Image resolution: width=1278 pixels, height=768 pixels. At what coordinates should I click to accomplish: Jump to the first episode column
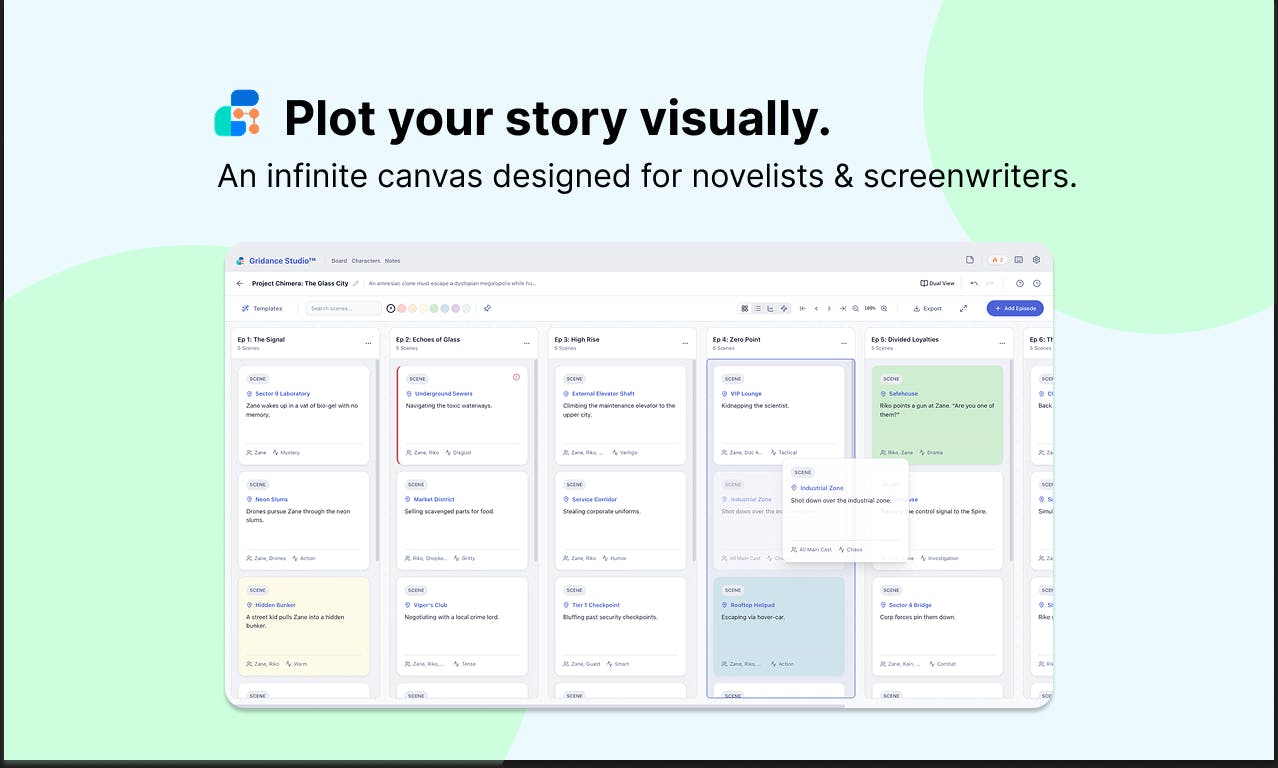coord(802,308)
